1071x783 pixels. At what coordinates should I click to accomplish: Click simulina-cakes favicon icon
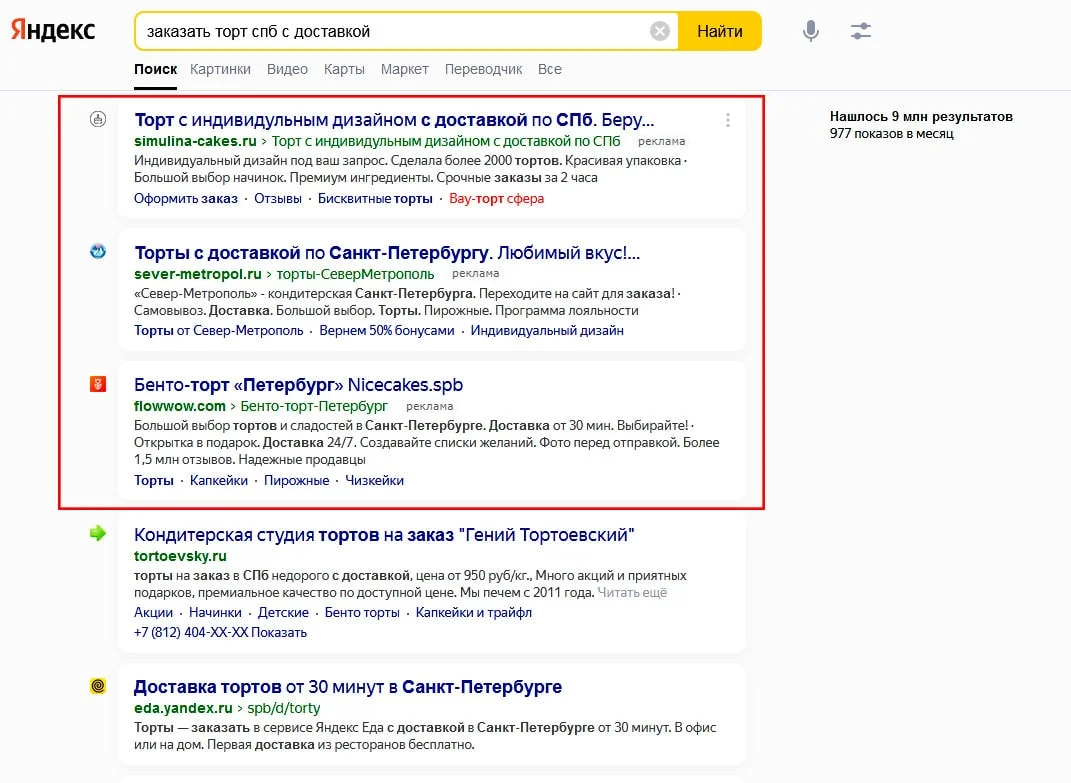(x=98, y=119)
